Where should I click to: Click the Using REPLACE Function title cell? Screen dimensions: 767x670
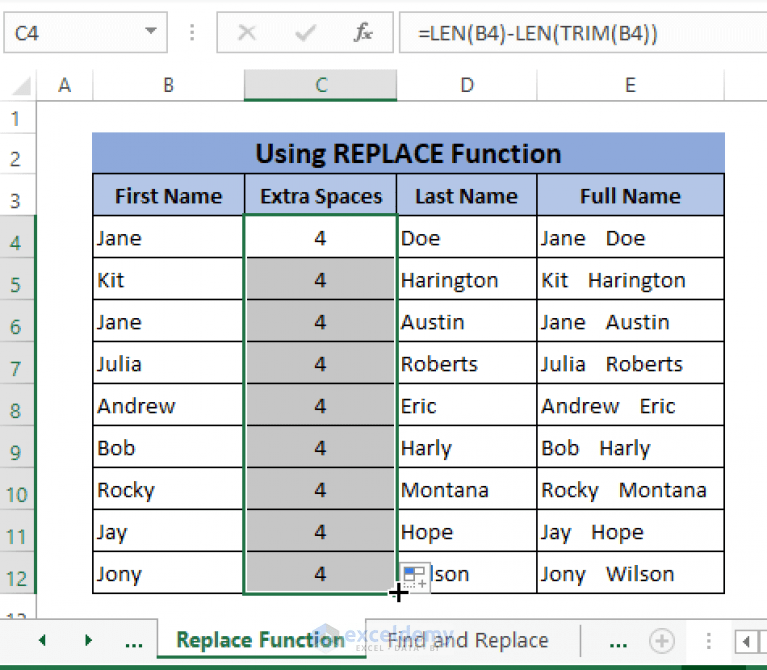(x=408, y=153)
